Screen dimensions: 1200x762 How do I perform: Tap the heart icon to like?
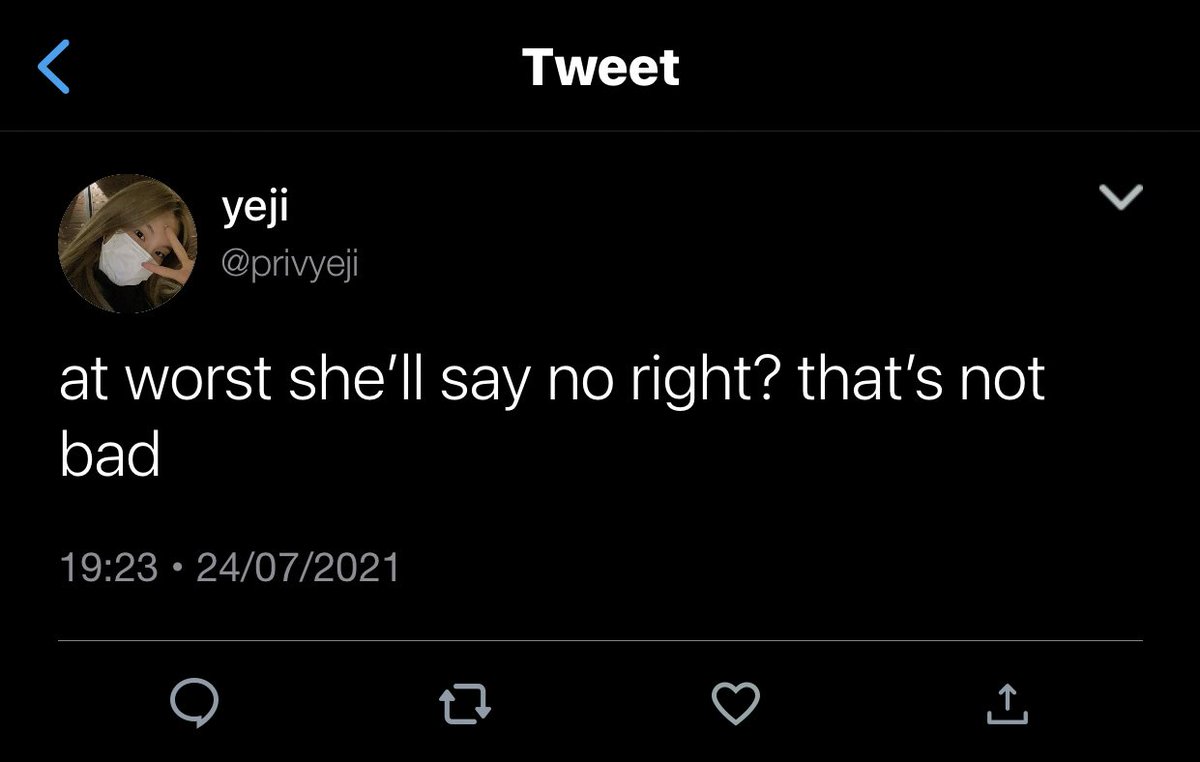coord(735,703)
